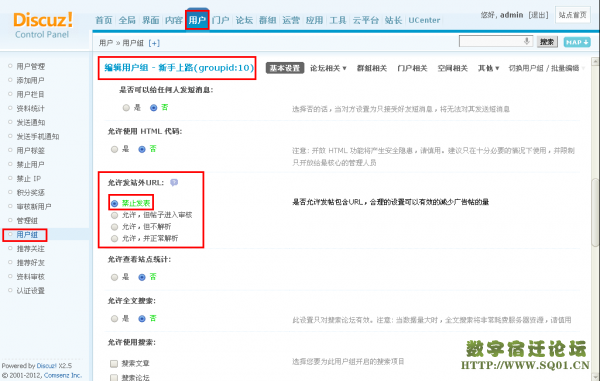
Task: Open the 首页 top menu
Action: 104,20
